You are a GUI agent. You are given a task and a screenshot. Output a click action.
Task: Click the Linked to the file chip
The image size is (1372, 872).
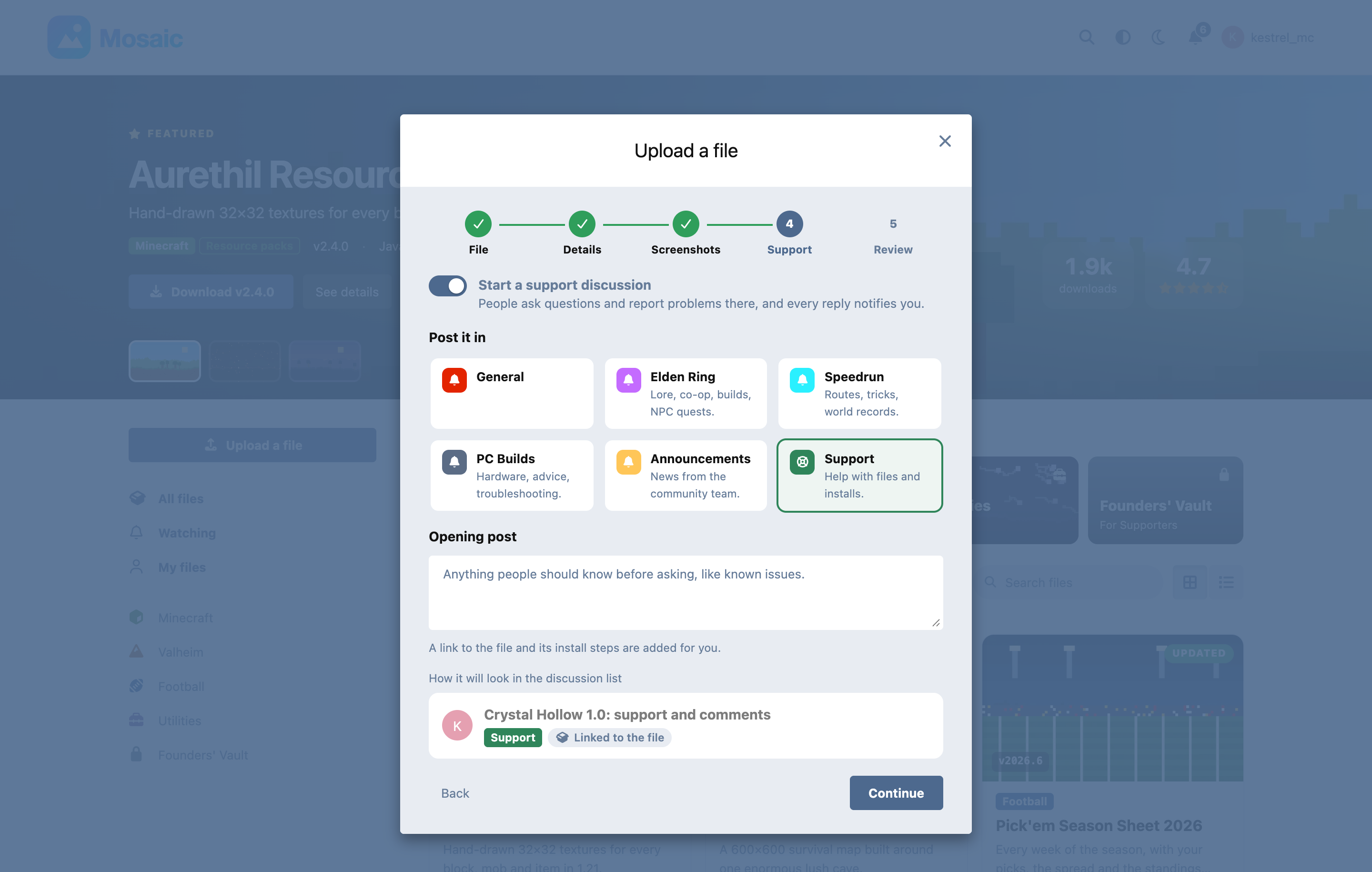tap(610, 738)
